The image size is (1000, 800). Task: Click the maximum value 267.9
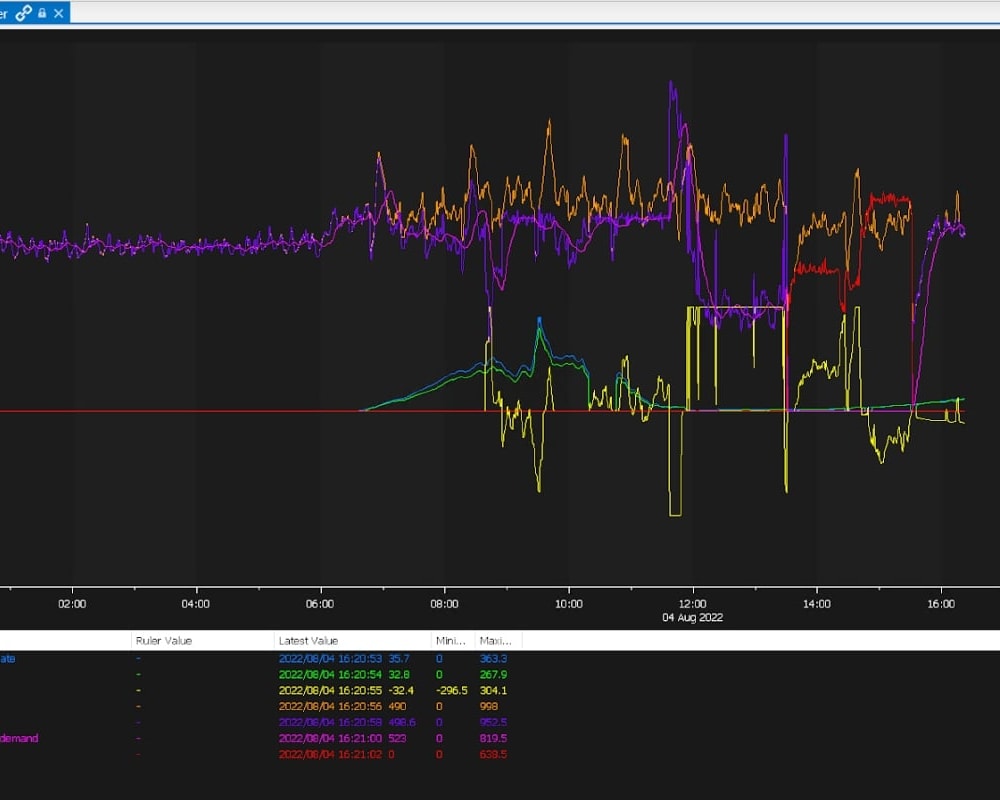[493, 674]
